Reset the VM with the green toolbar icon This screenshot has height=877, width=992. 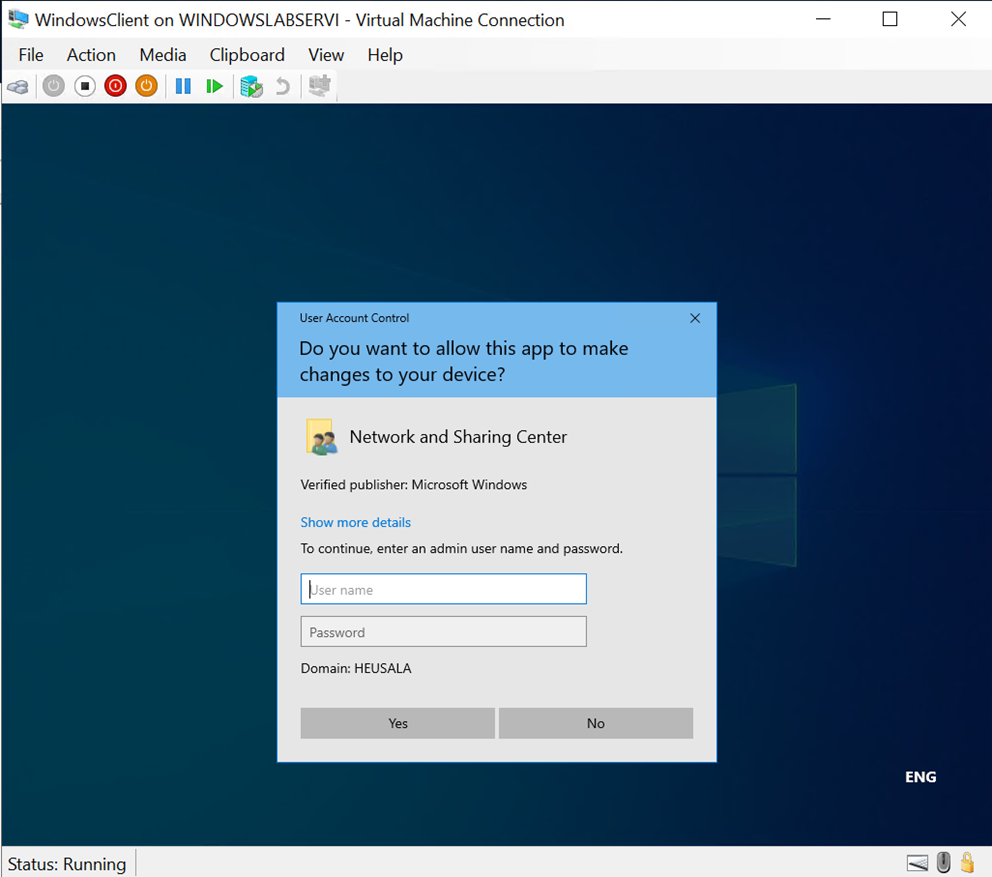215,86
